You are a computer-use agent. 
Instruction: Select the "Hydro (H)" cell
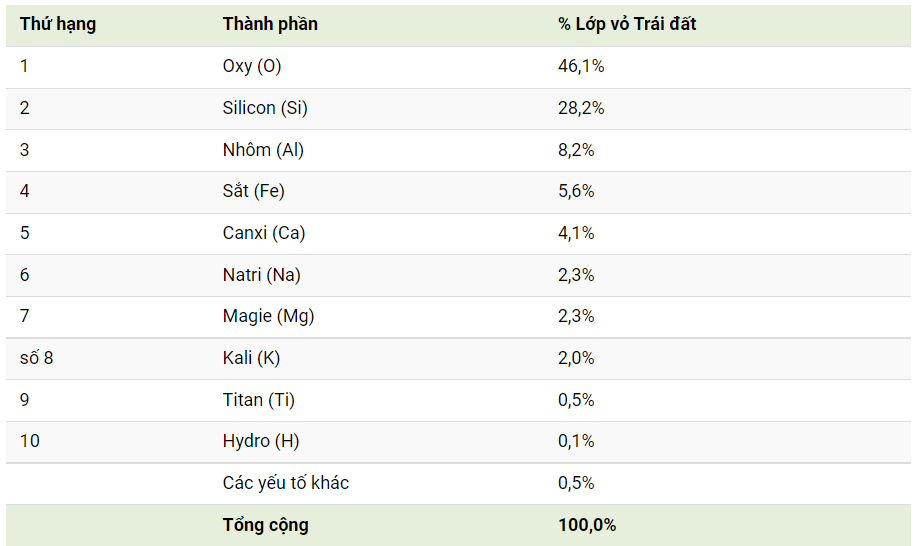click(261, 441)
